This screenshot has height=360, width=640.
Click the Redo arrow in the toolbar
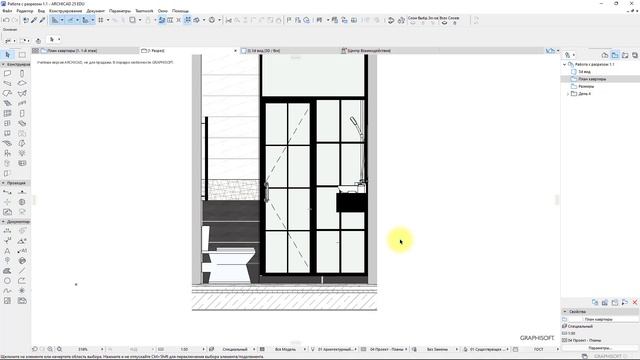15,20
